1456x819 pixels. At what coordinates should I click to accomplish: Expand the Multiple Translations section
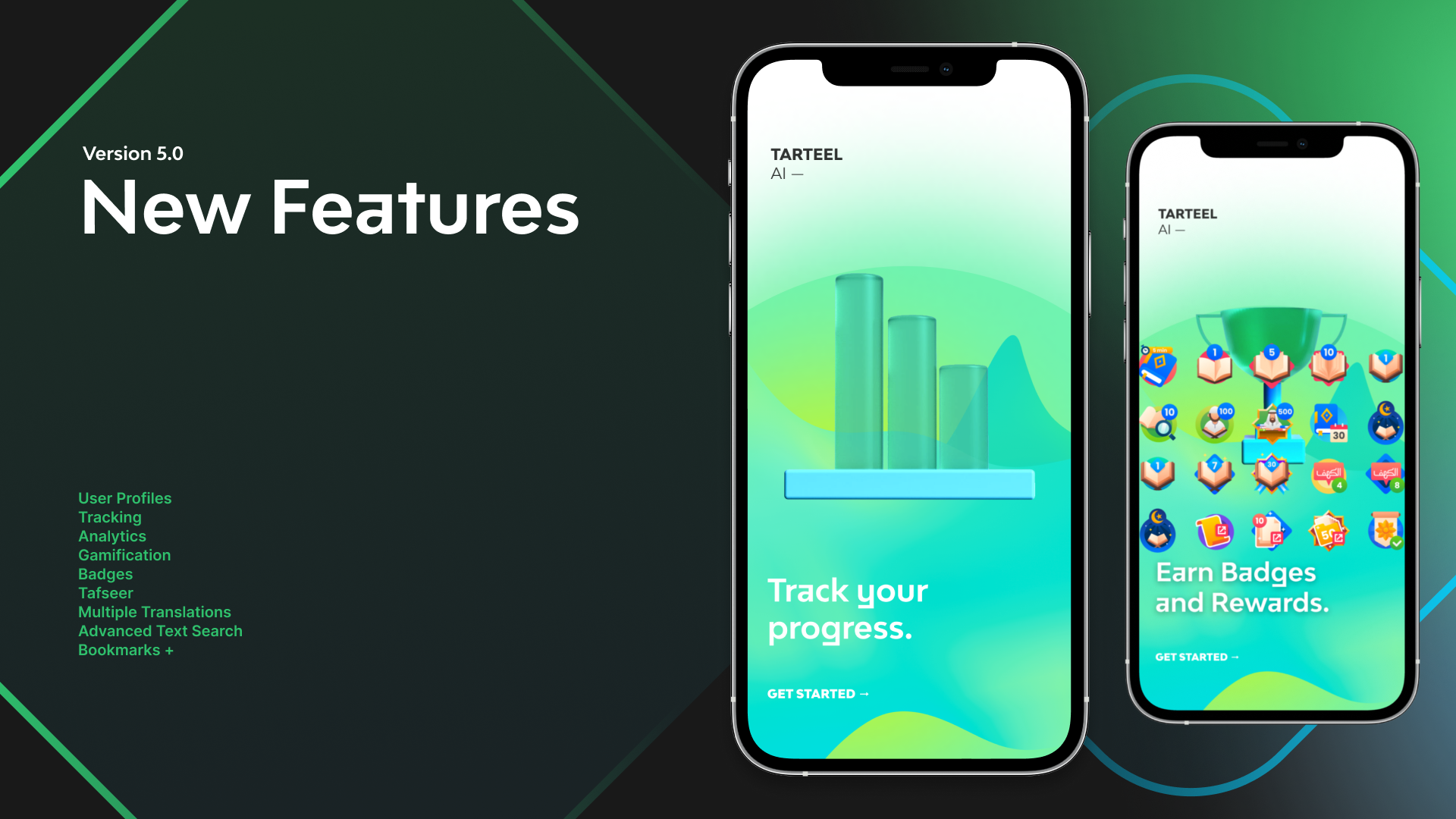coord(155,611)
